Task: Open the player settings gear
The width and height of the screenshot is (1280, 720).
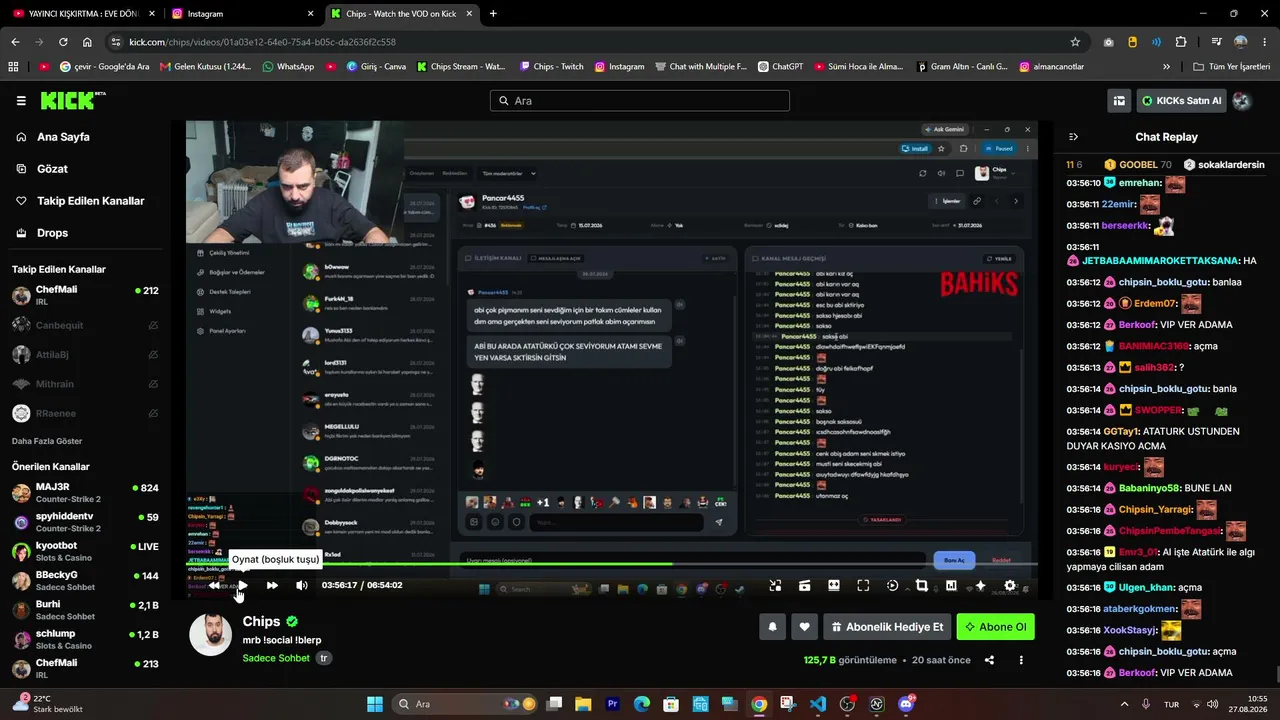Action: click(x=1010, y=585)
